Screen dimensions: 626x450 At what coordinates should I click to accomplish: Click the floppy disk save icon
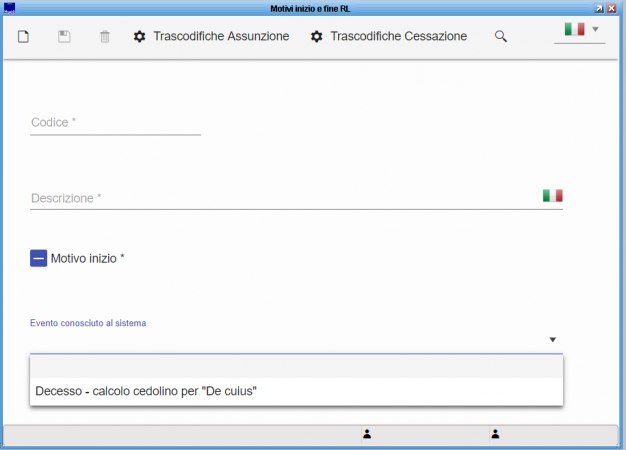click(x=64, y=37)
